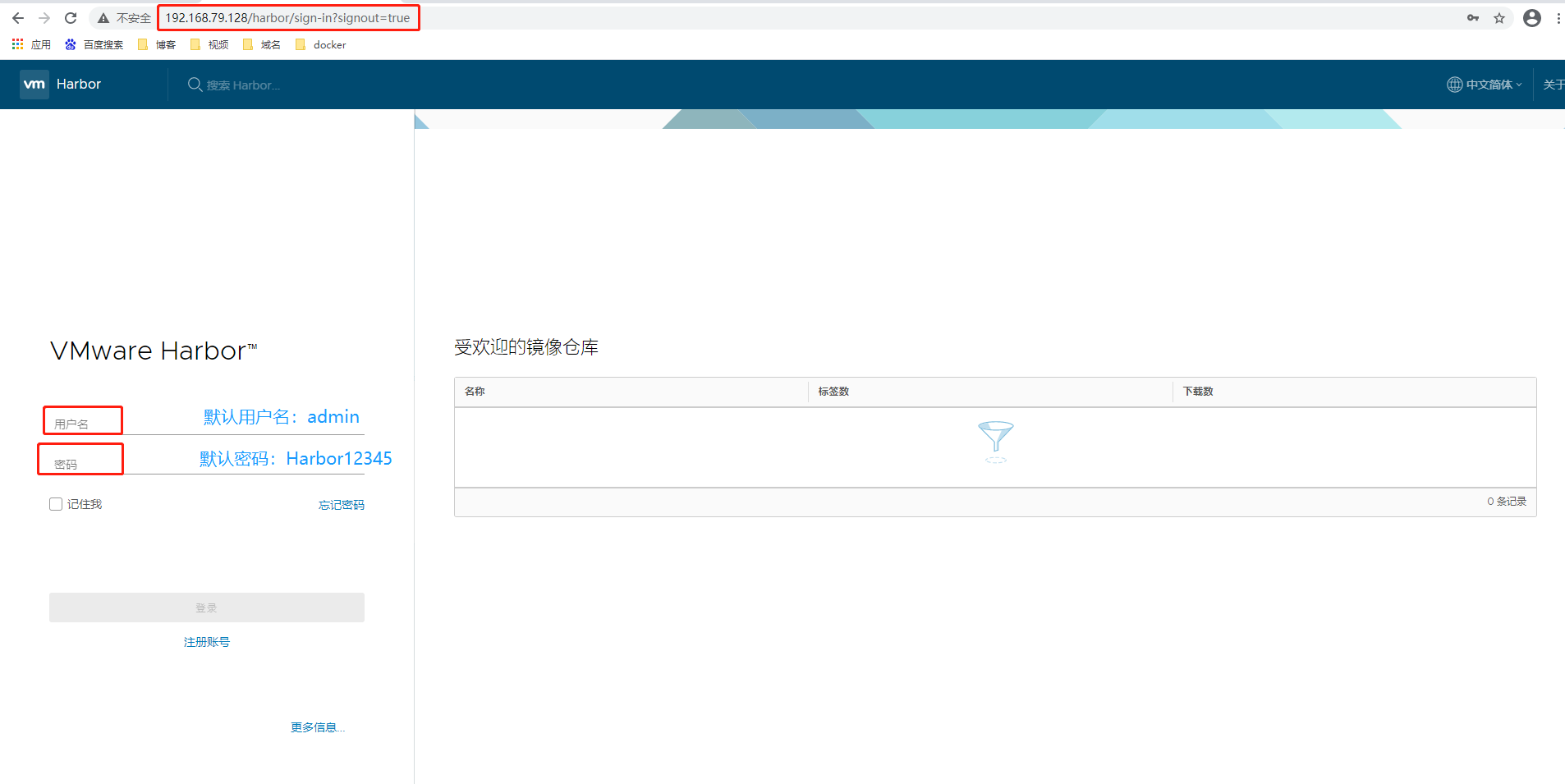Reload the page with the refresh icon
The image size is (1565, 784).
(71, 18)
